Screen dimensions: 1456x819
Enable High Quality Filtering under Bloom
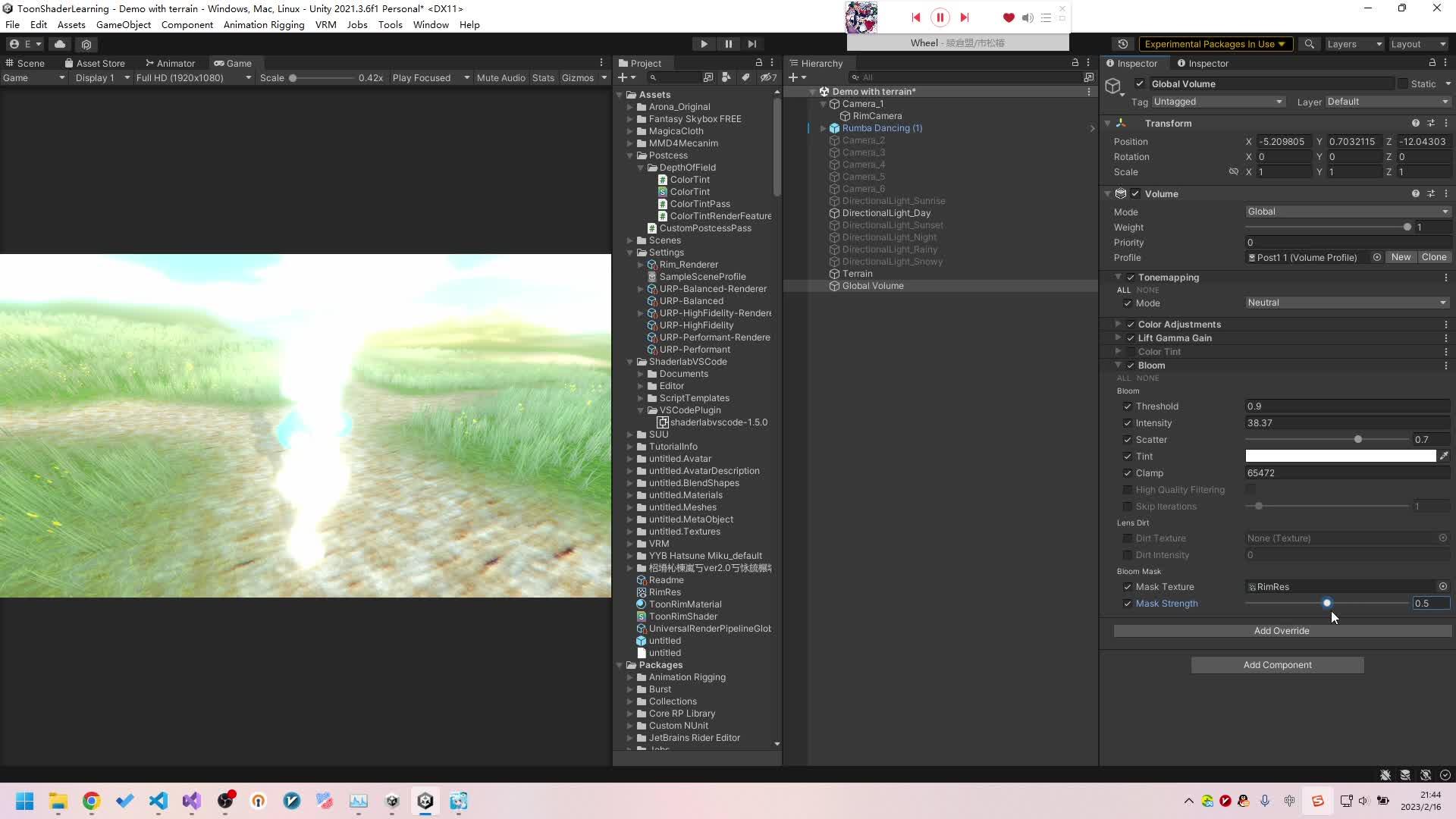[x=1128, y=489]
